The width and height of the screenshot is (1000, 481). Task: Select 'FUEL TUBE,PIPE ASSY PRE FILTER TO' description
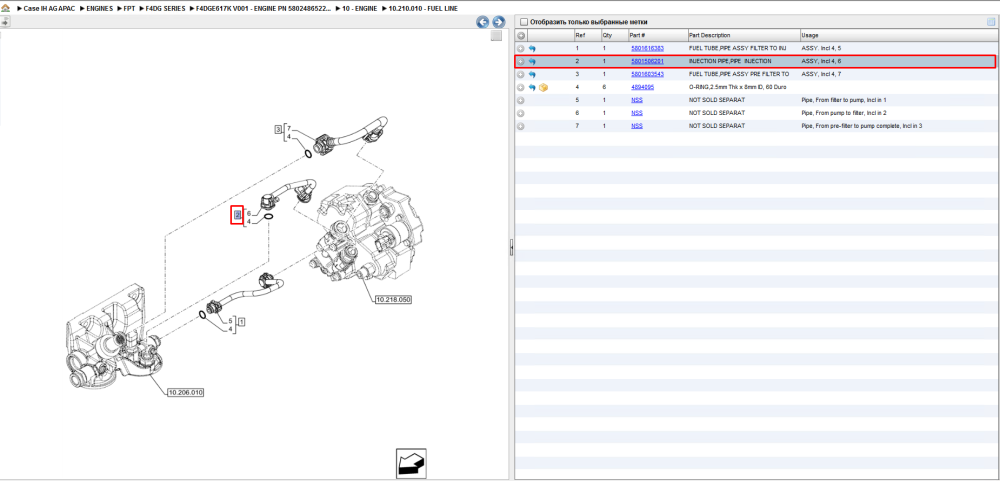[x=739, y=75]
